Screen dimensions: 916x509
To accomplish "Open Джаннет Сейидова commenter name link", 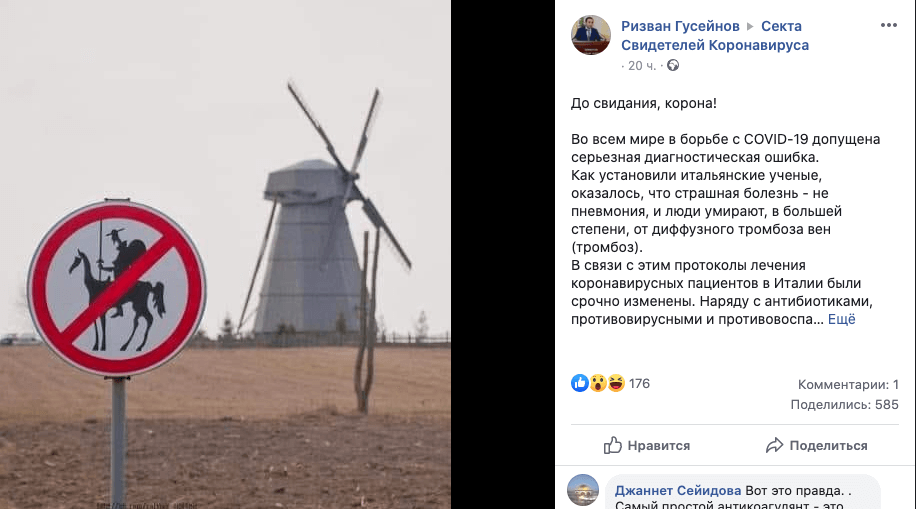I will [678, 490].
